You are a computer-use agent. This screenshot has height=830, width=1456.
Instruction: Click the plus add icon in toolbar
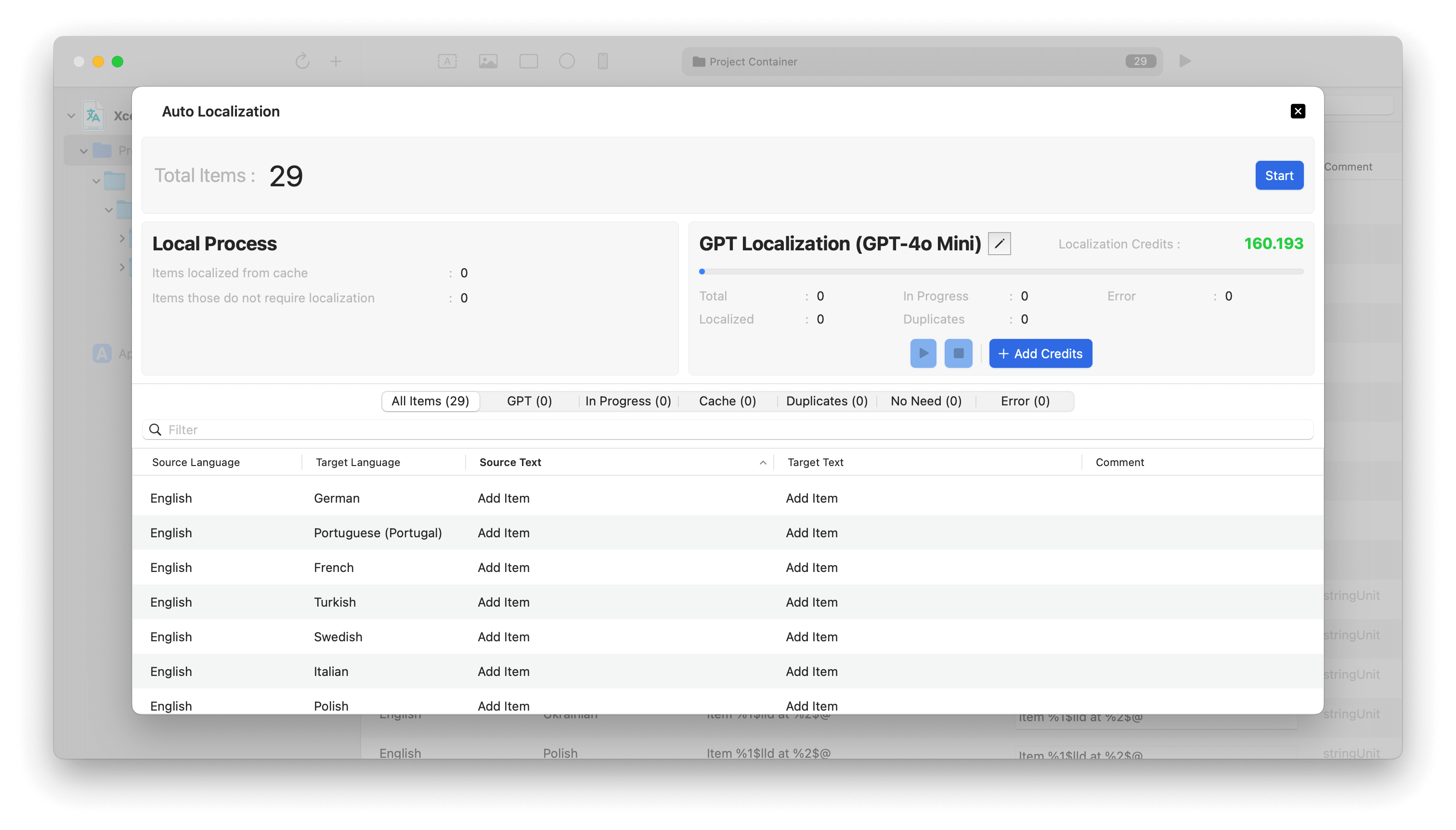click(x=336, y=61)
